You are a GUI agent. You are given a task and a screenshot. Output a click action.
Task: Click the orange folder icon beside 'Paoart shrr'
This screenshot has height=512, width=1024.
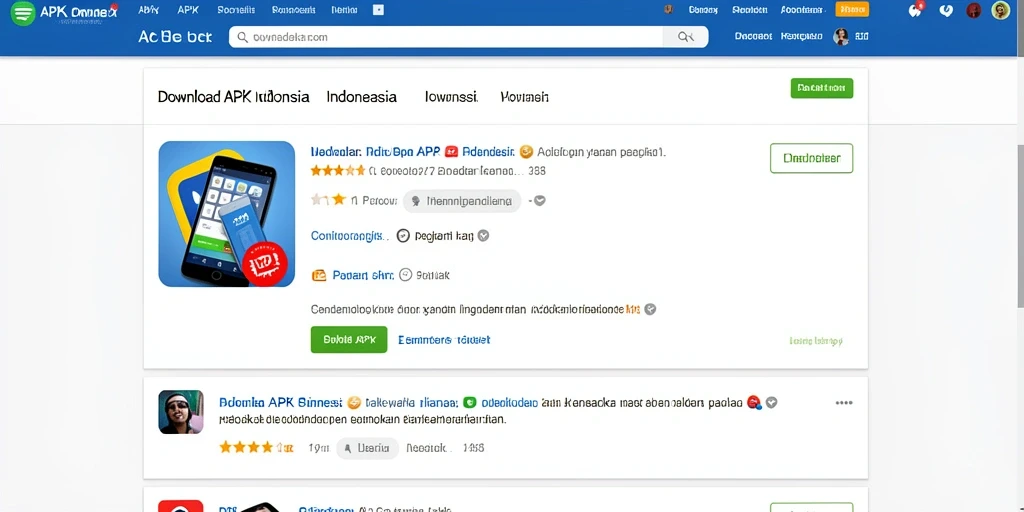[x=319, y=275]
